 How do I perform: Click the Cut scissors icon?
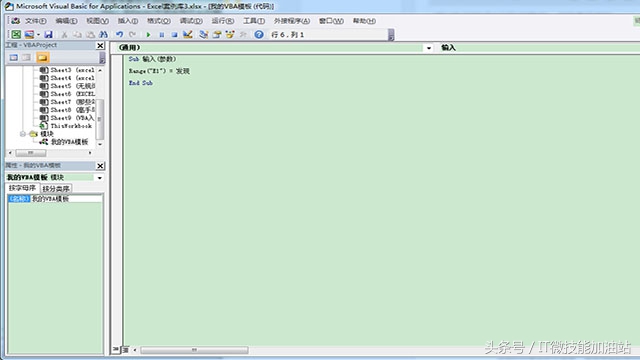pyautogui.click(x=64, y=35)
